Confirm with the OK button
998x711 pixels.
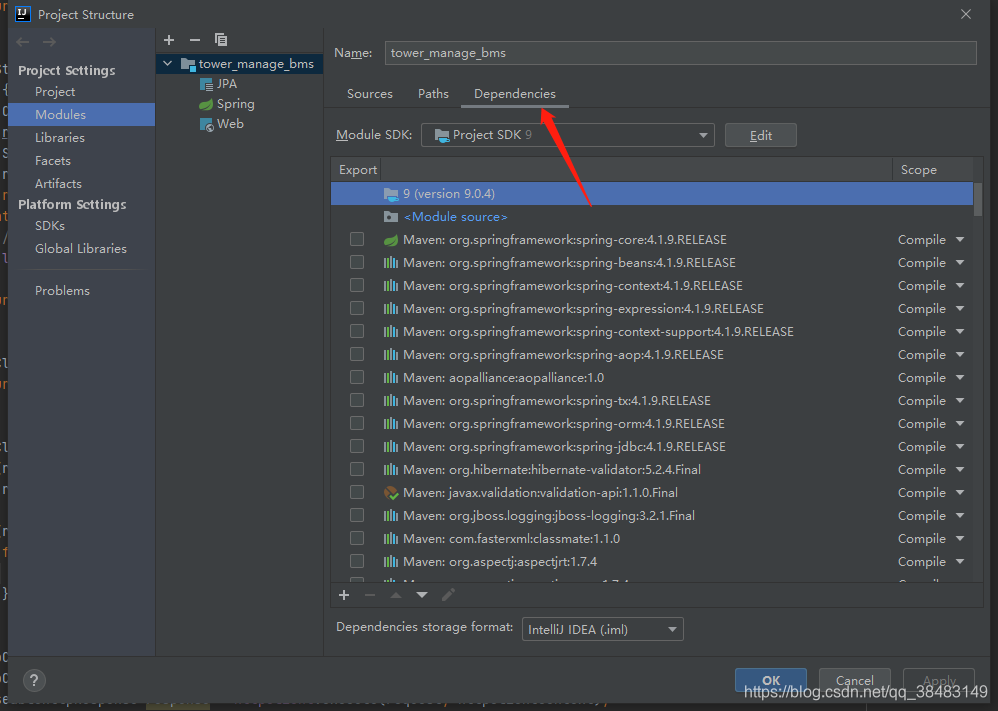pos(771,680)
